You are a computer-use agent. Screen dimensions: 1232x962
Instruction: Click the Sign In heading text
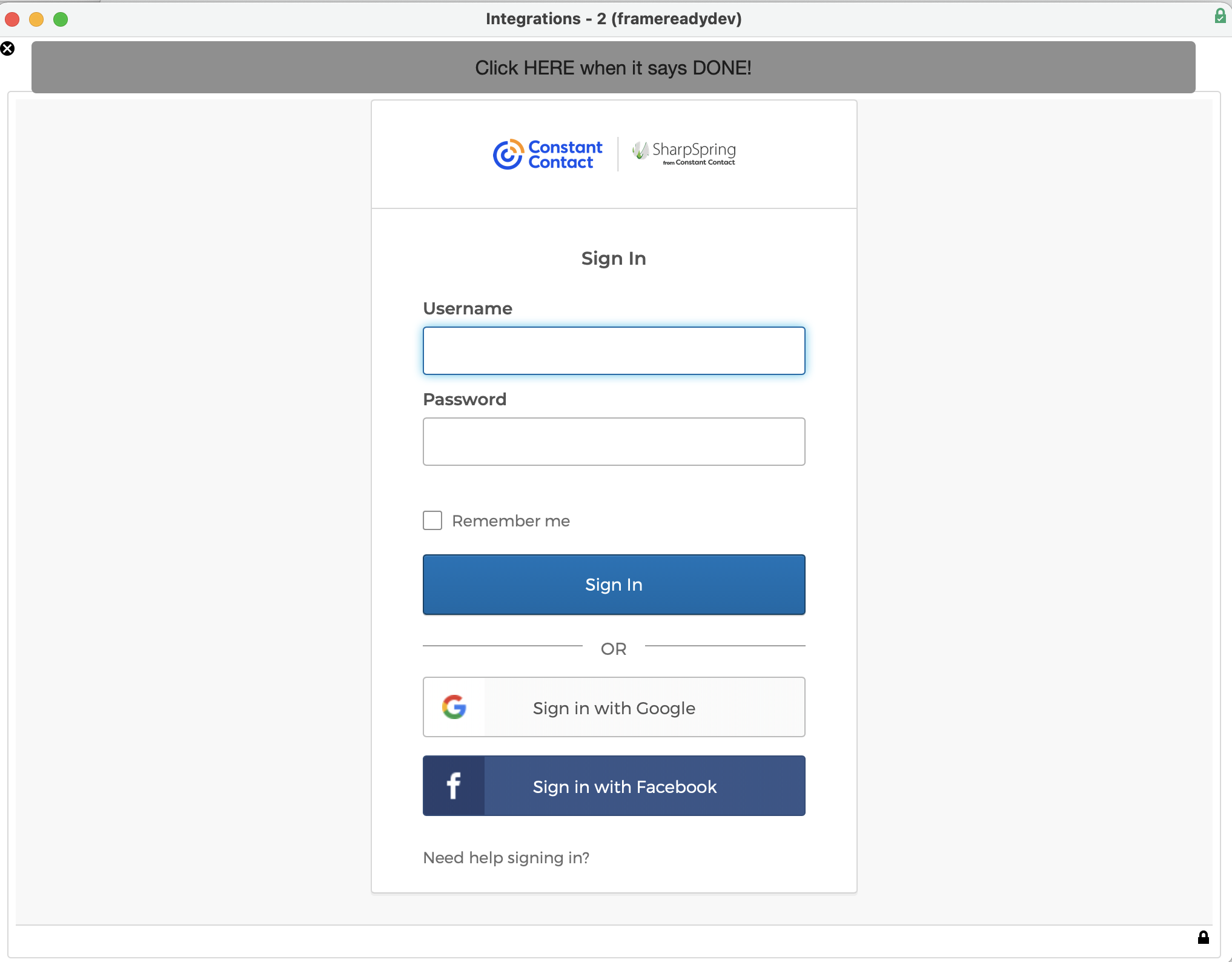tap(613, 259)
